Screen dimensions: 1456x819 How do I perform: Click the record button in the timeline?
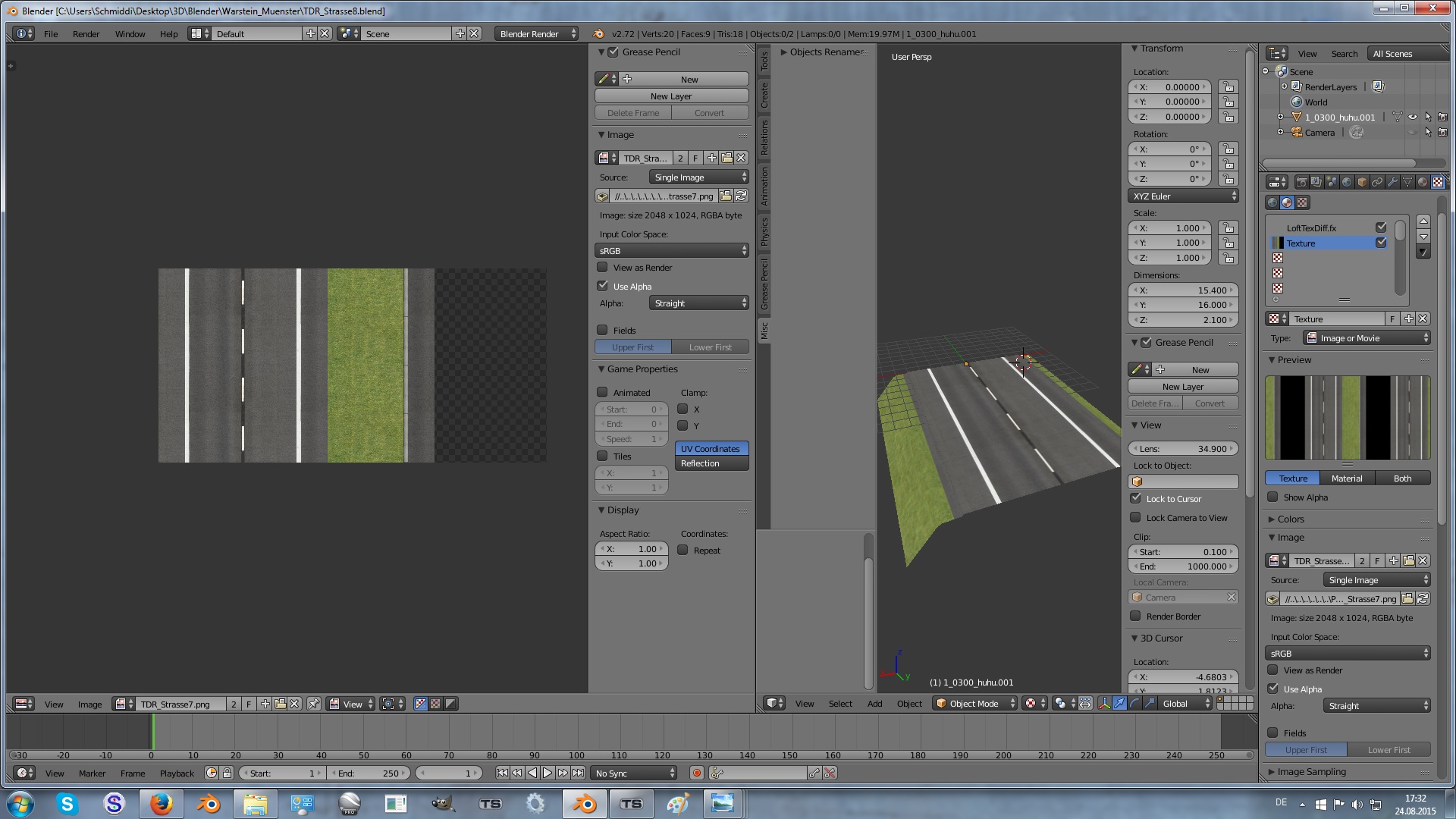pyautogui.click(x=696, y=773)
